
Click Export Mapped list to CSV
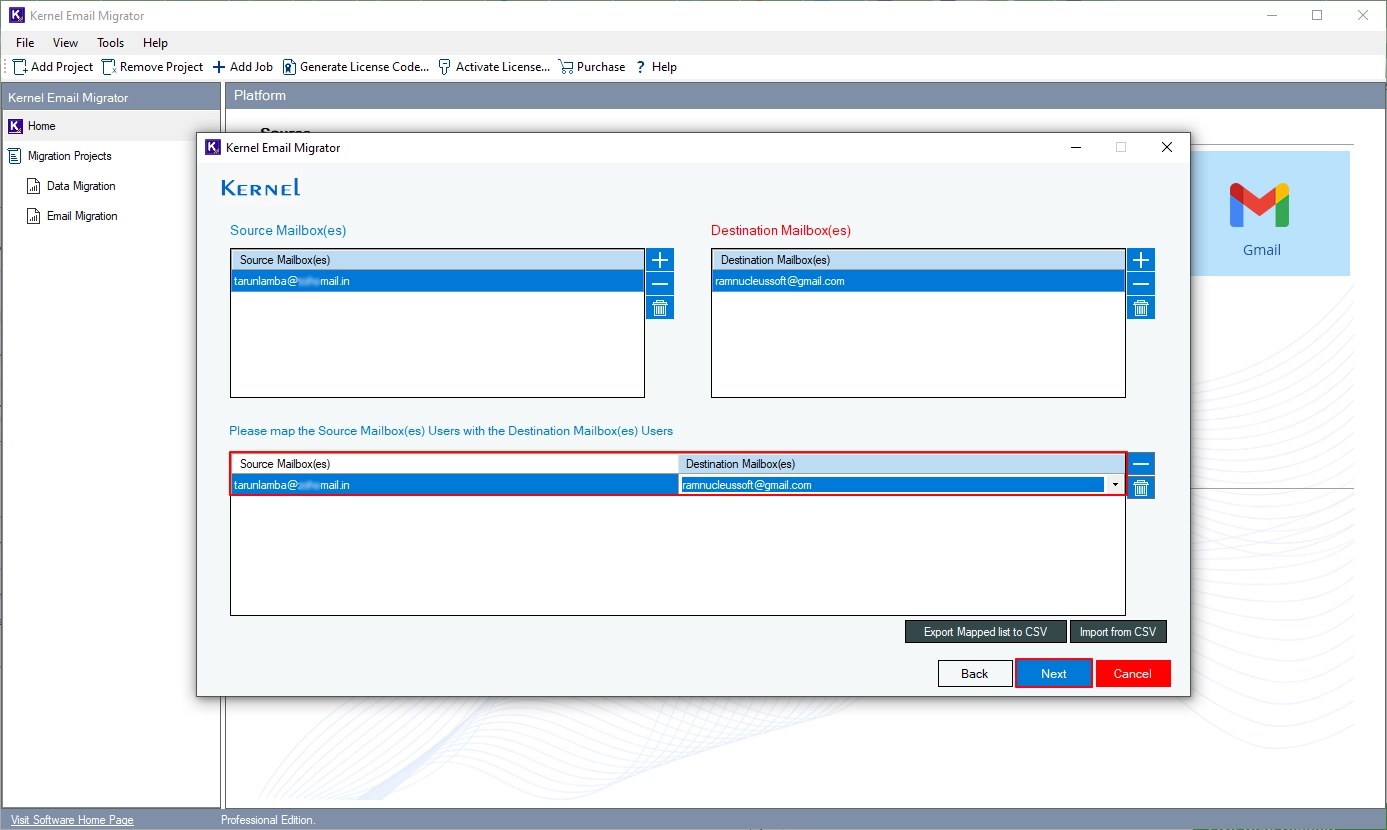tap(985, 632)
